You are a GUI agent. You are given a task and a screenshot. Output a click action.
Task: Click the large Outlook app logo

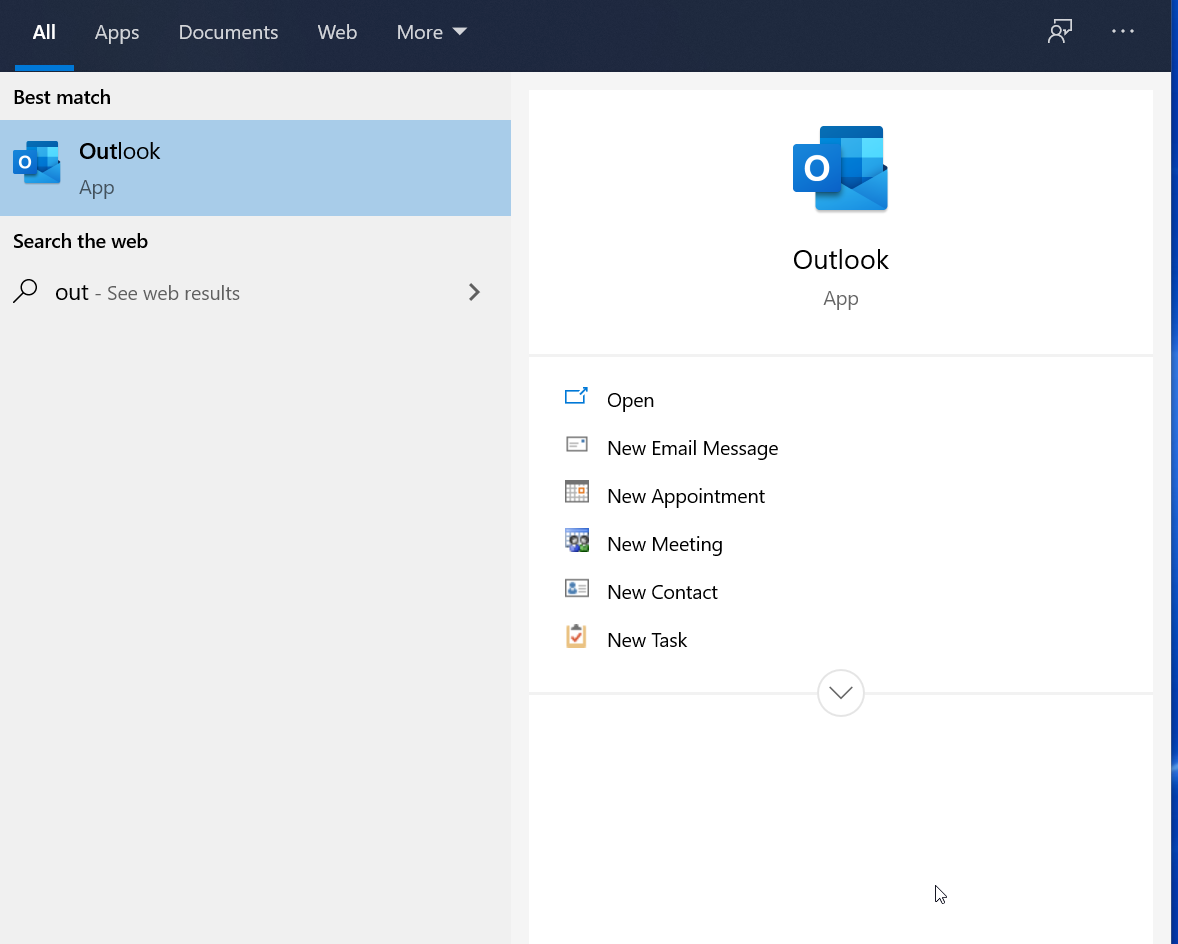pyautogui.click(x=840, y=169)
